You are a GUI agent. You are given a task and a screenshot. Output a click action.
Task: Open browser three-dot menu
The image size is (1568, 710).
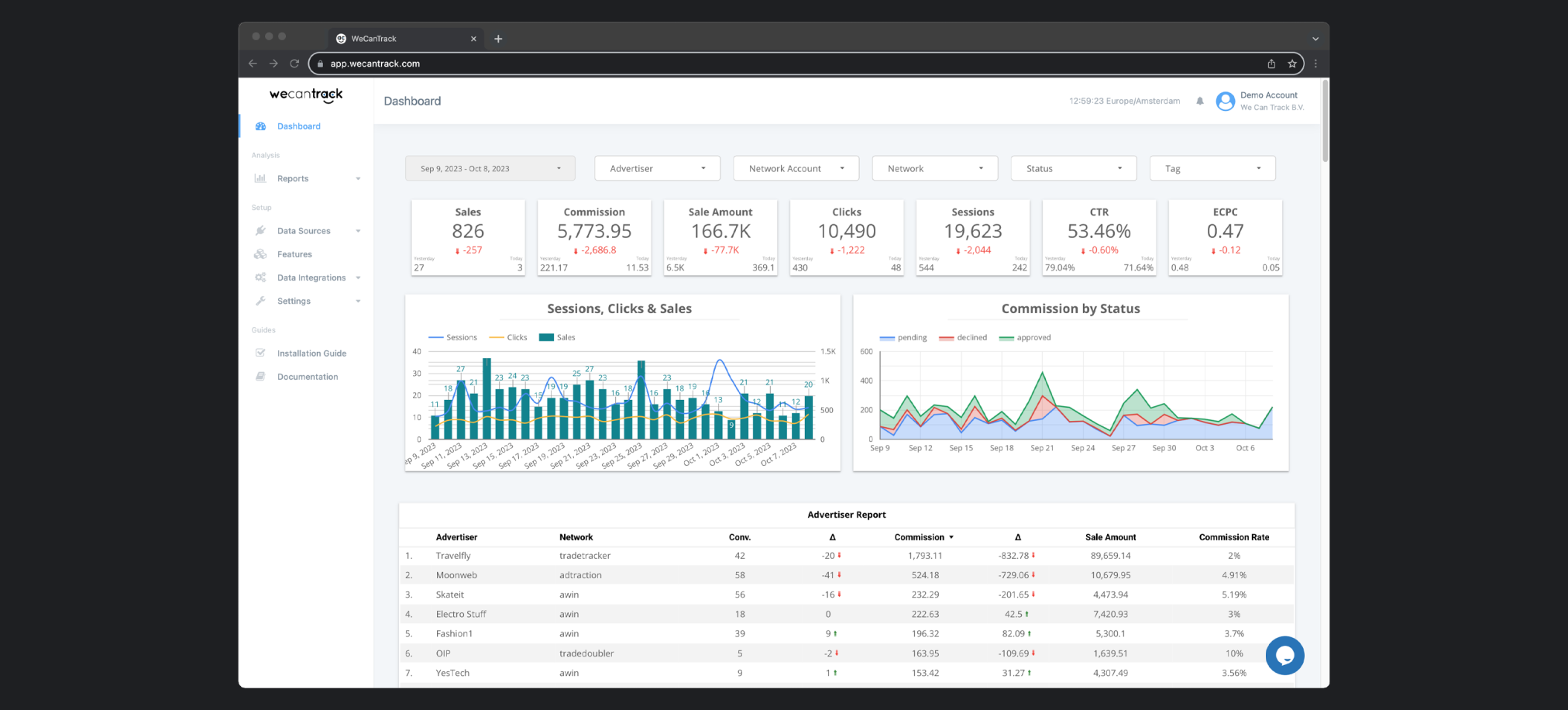(1315, 64)
